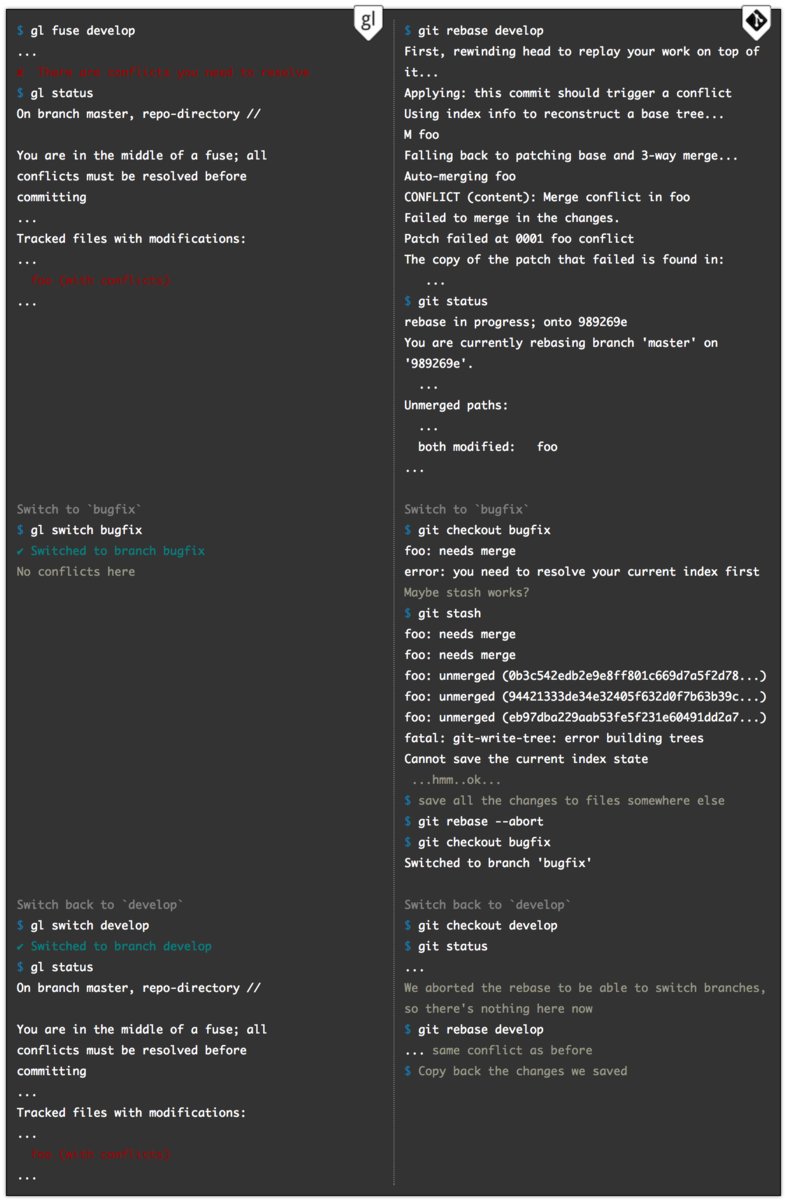The image size is (785, 1200).
Task: Click the git logo badge
Action: point(755,22)
